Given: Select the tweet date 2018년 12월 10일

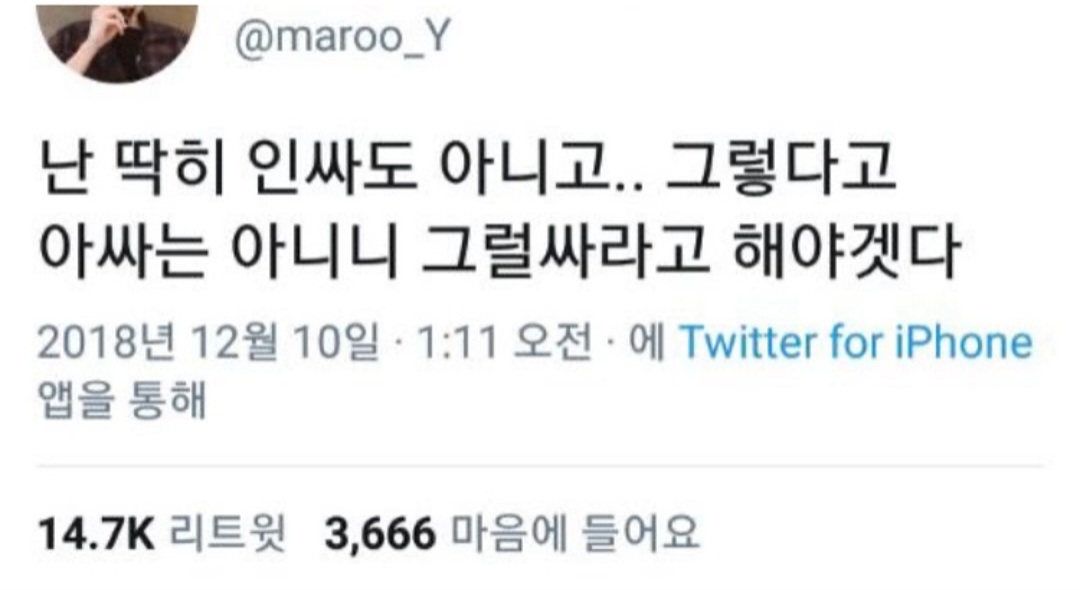Looking at the screenshot, I should 208,341.
